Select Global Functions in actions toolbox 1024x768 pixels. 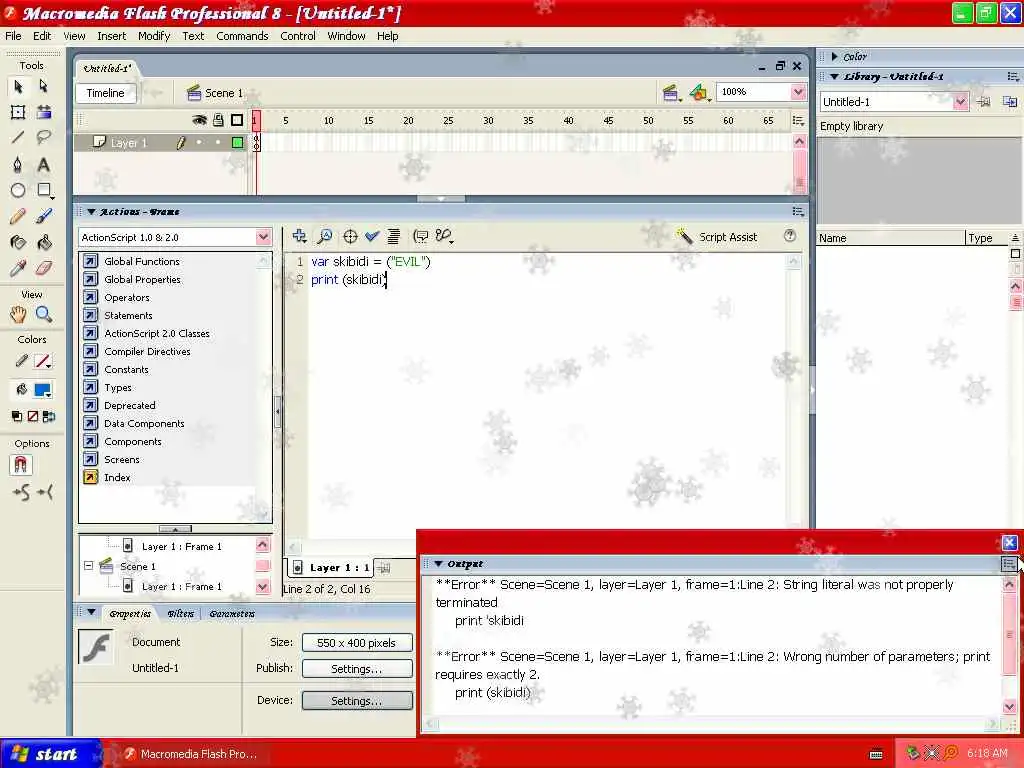142,261
